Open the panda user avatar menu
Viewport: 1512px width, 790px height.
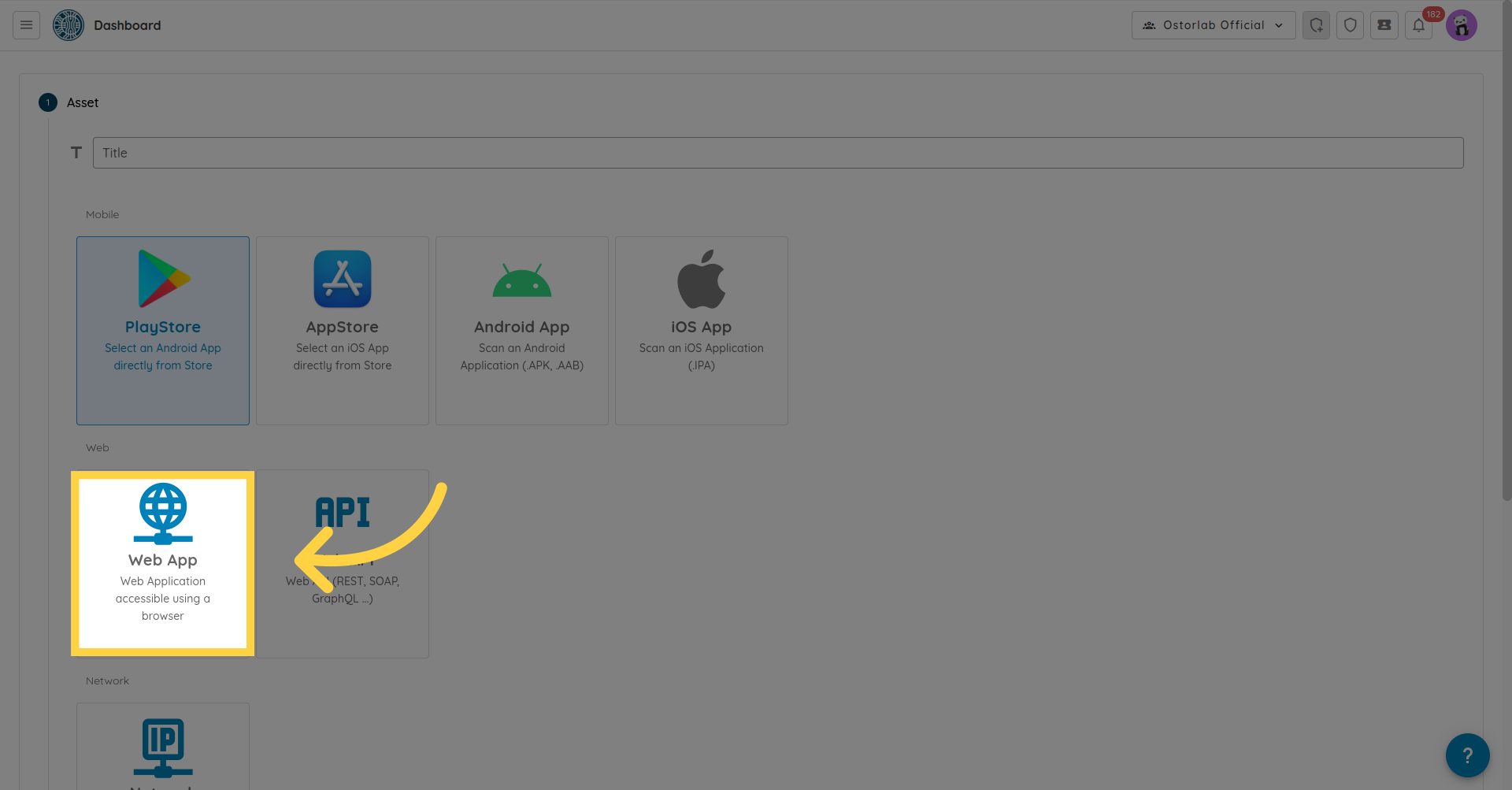tap(1461, 25)
